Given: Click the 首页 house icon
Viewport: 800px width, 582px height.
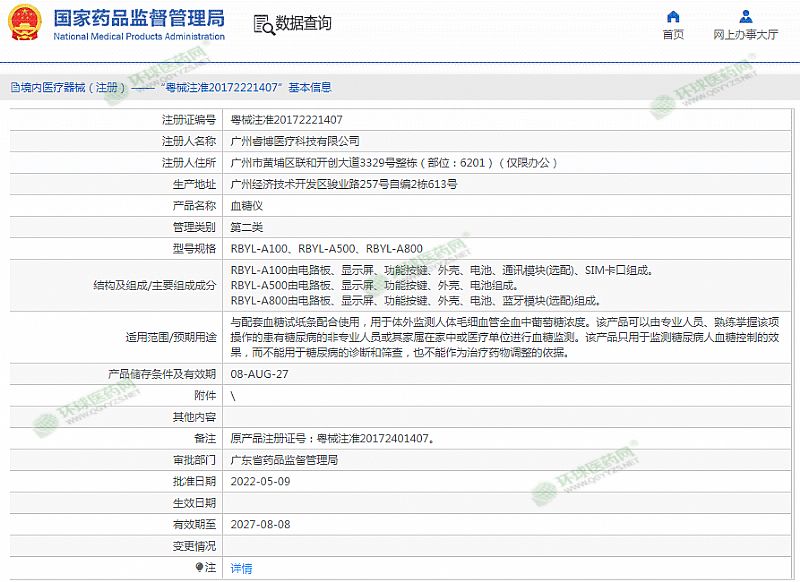Looking at the screenshot, I should pyautogui.click(x=673, y=16).
